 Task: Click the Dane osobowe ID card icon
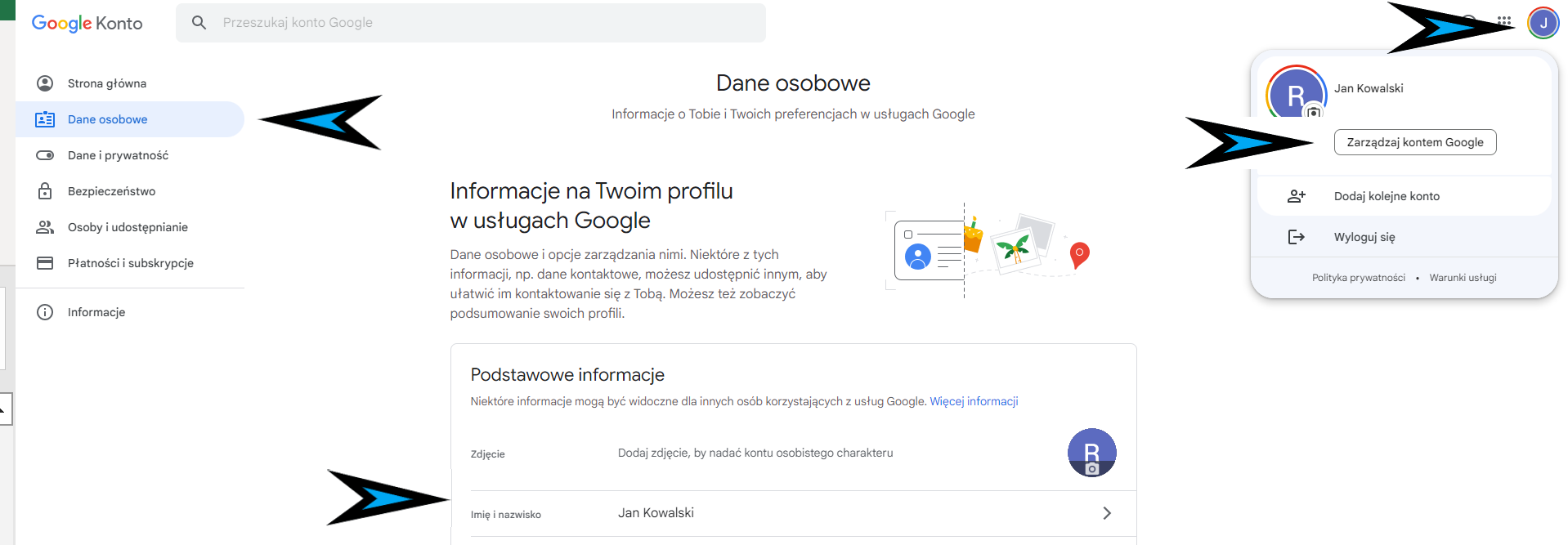[x=45, y=119]
